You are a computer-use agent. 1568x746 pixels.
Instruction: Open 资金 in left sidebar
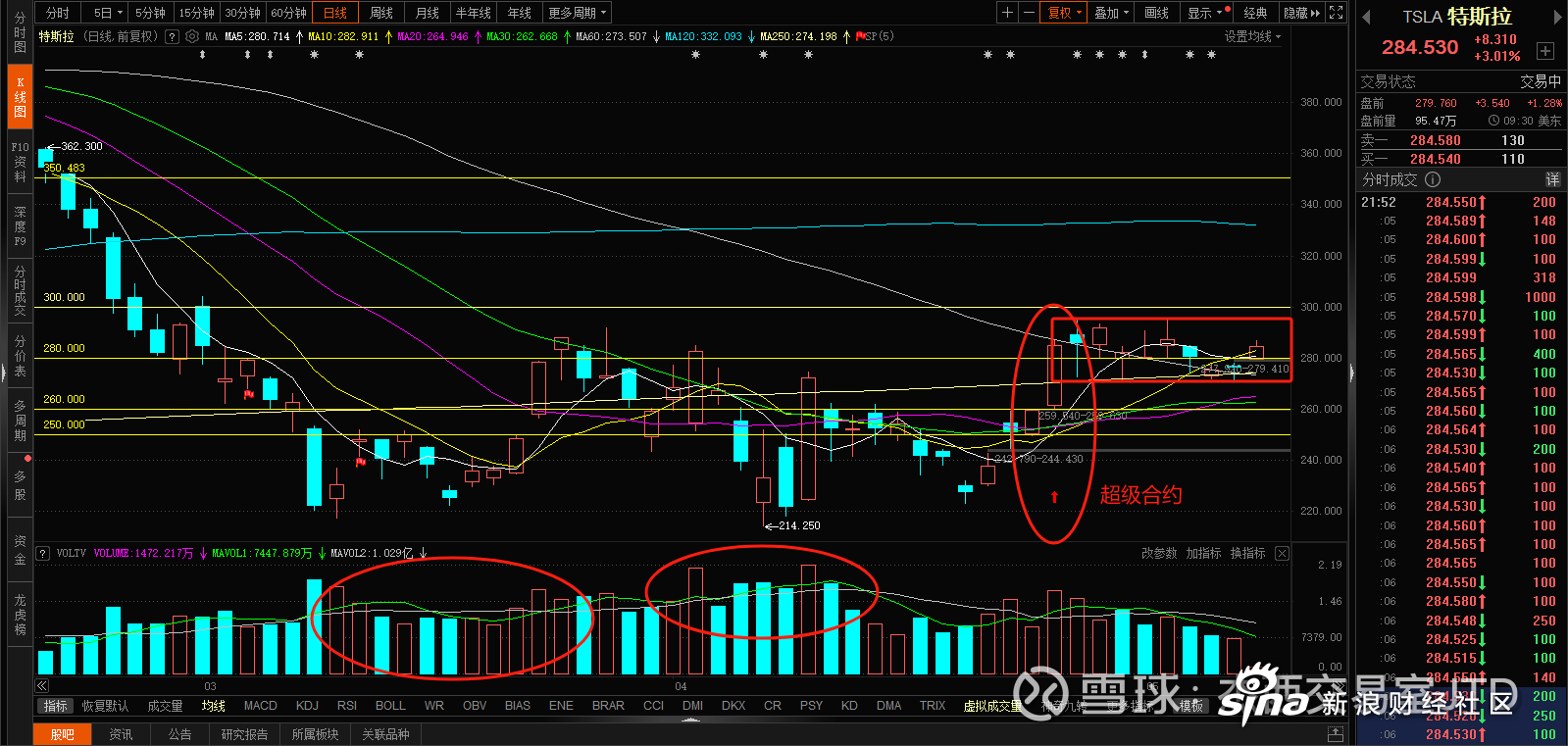pyautogui.click(x=20, y=549)
